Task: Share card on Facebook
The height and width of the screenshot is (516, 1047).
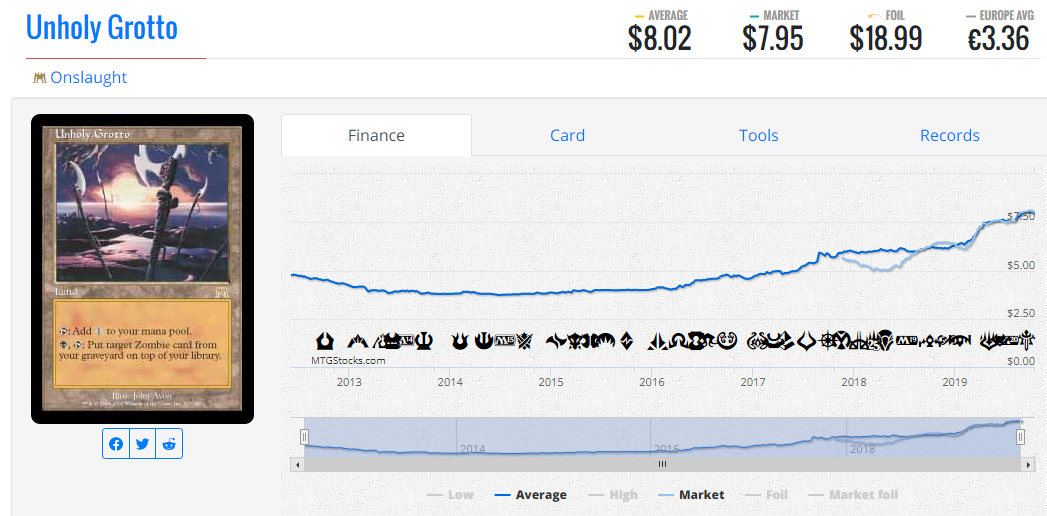Action: pyautogui.click(x=116, y=444)
